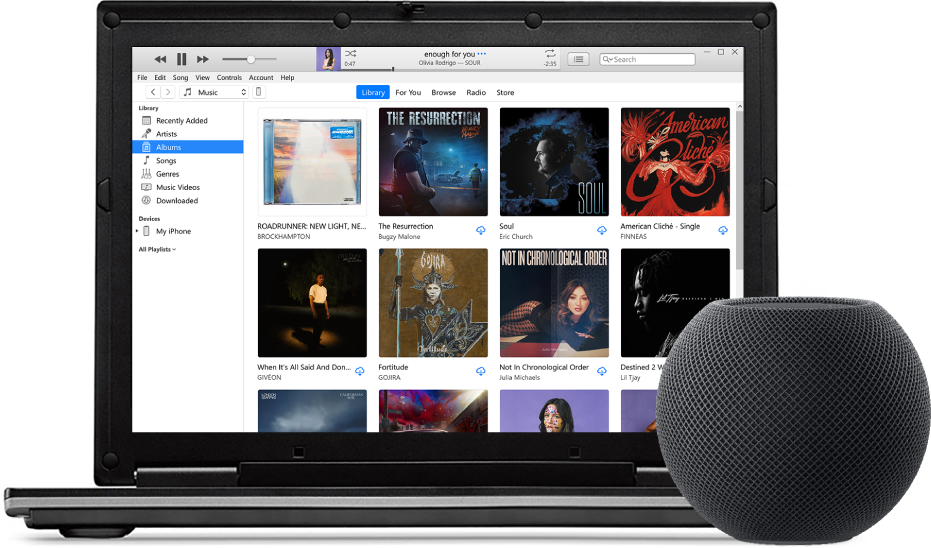The image size is (931, 548).
Task: Select Recently Added in sidebar
Action: point(188,121)
